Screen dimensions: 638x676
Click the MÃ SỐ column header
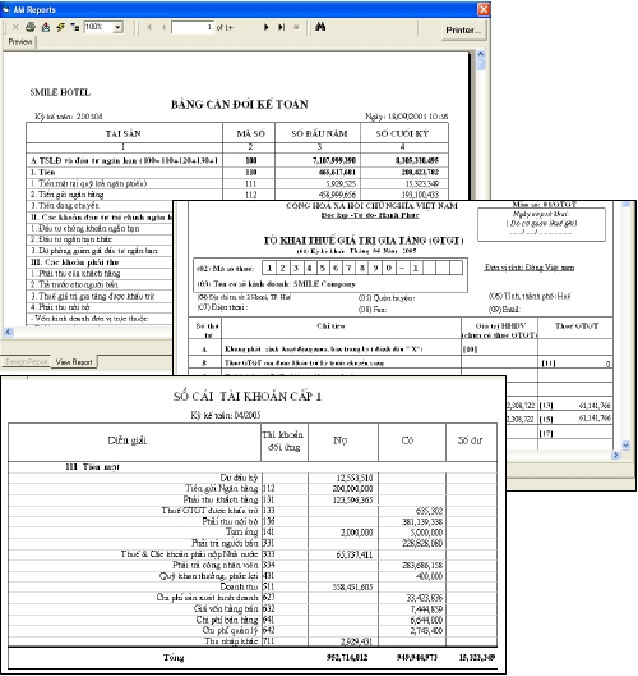coord(251,133)
